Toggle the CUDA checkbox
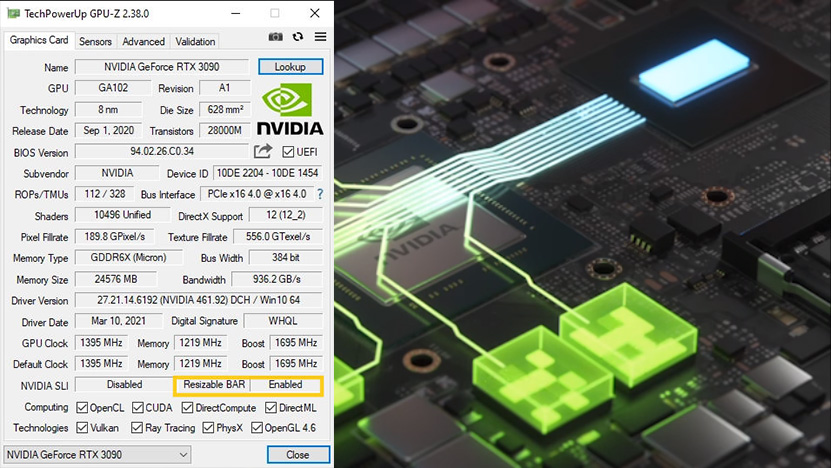This screenshot has width=831, height=468. click(x=138, y=408)
